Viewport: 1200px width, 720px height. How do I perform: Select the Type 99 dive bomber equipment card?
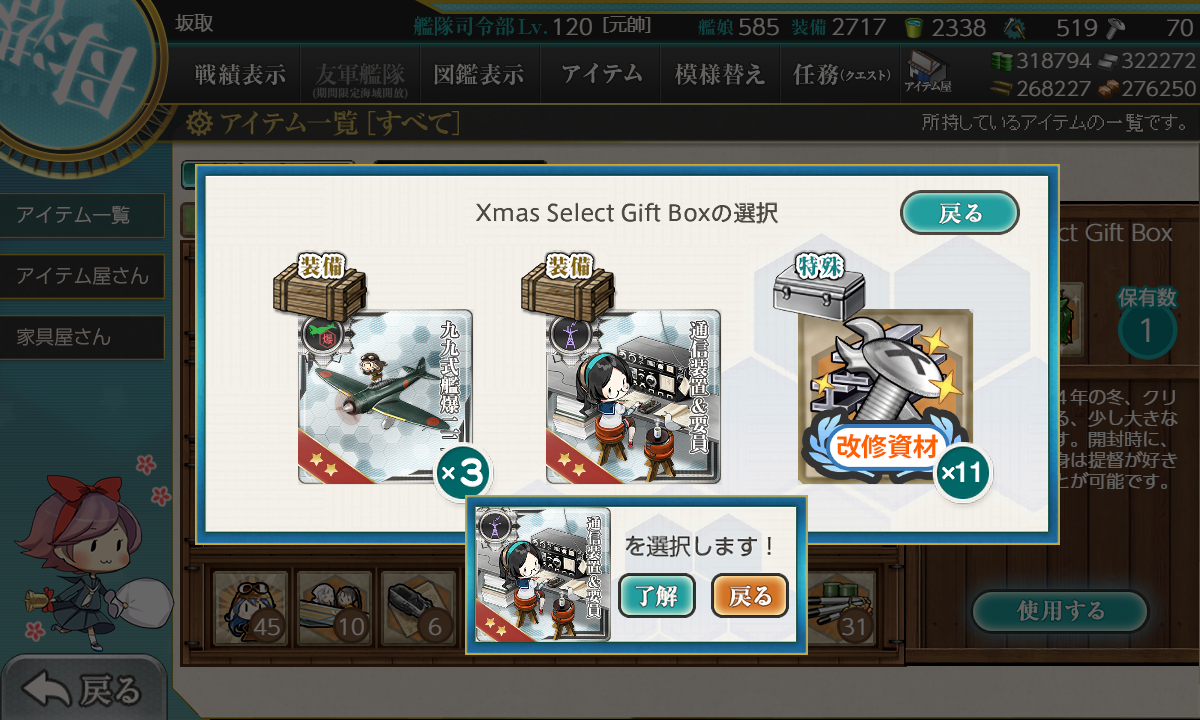(386, 396)
